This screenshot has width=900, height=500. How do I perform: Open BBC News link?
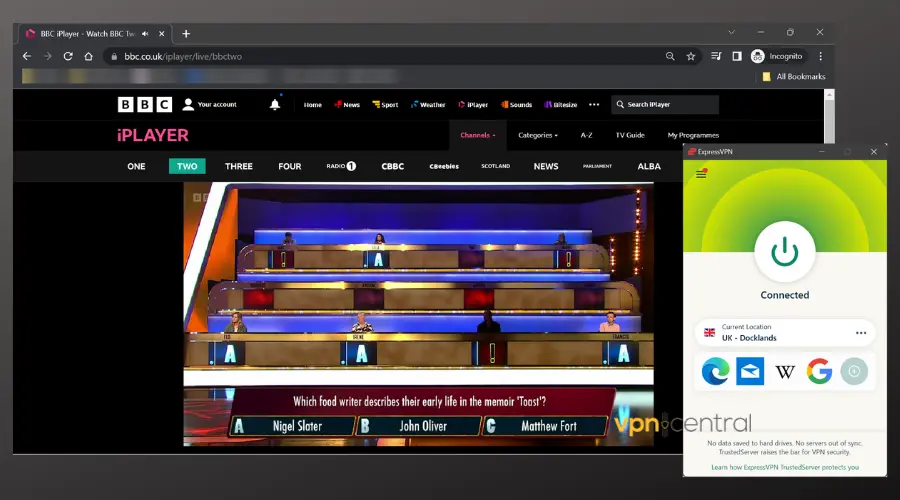point(347,104)
